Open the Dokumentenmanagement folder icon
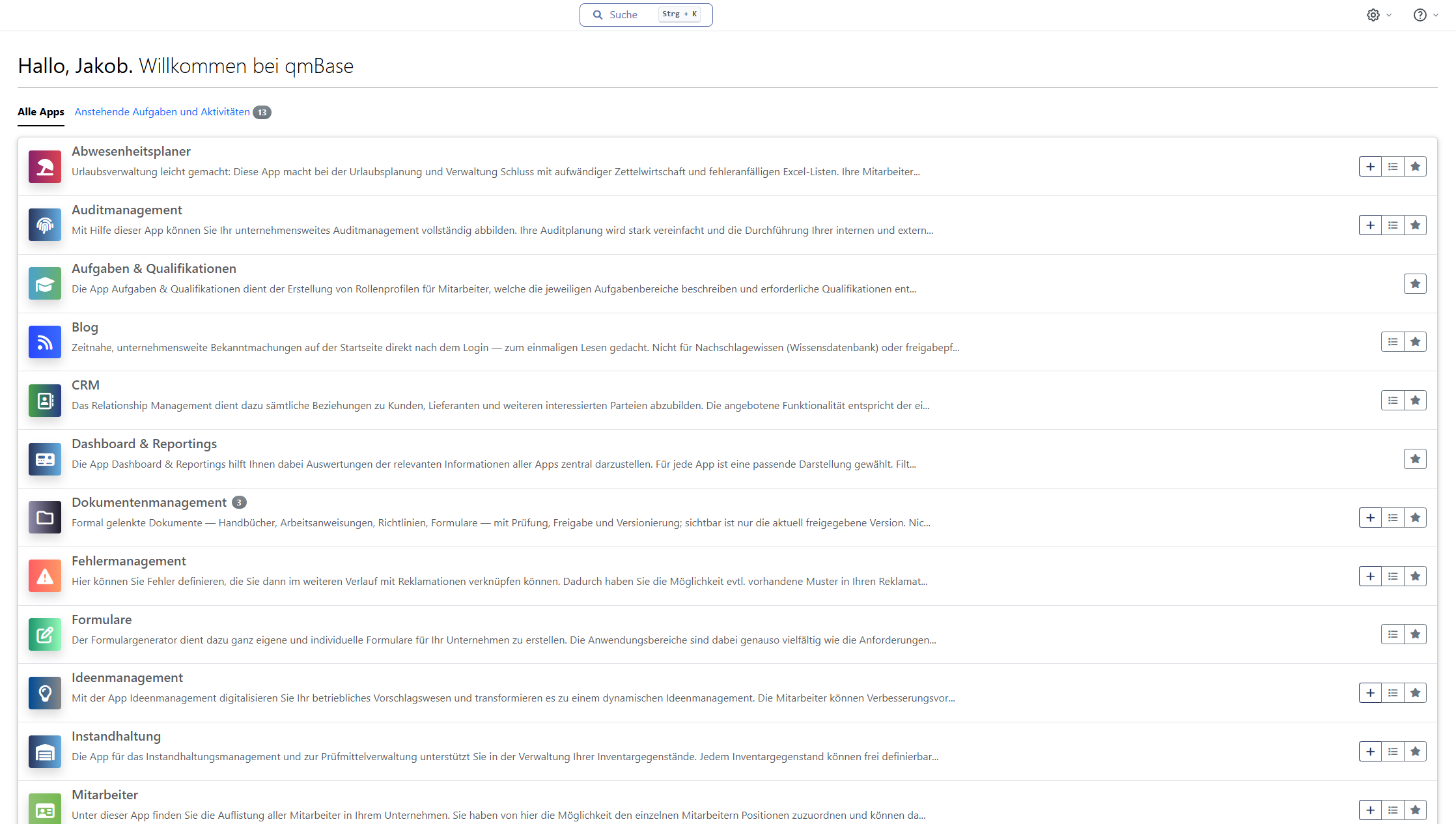The image size is (1456, 824). tap(45, 518)
